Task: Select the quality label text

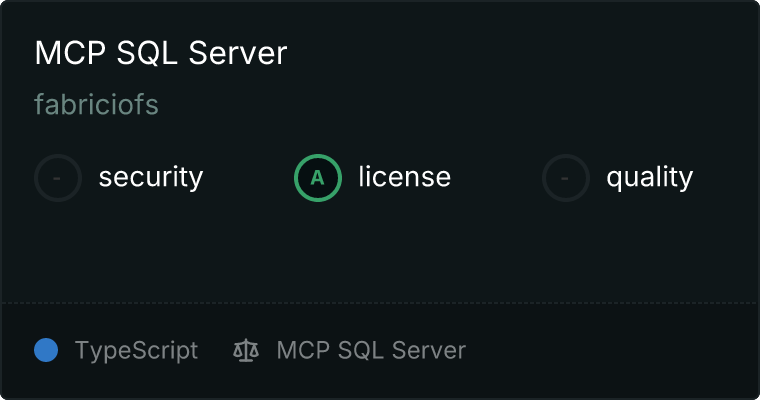Action: (x=649, y=178)
